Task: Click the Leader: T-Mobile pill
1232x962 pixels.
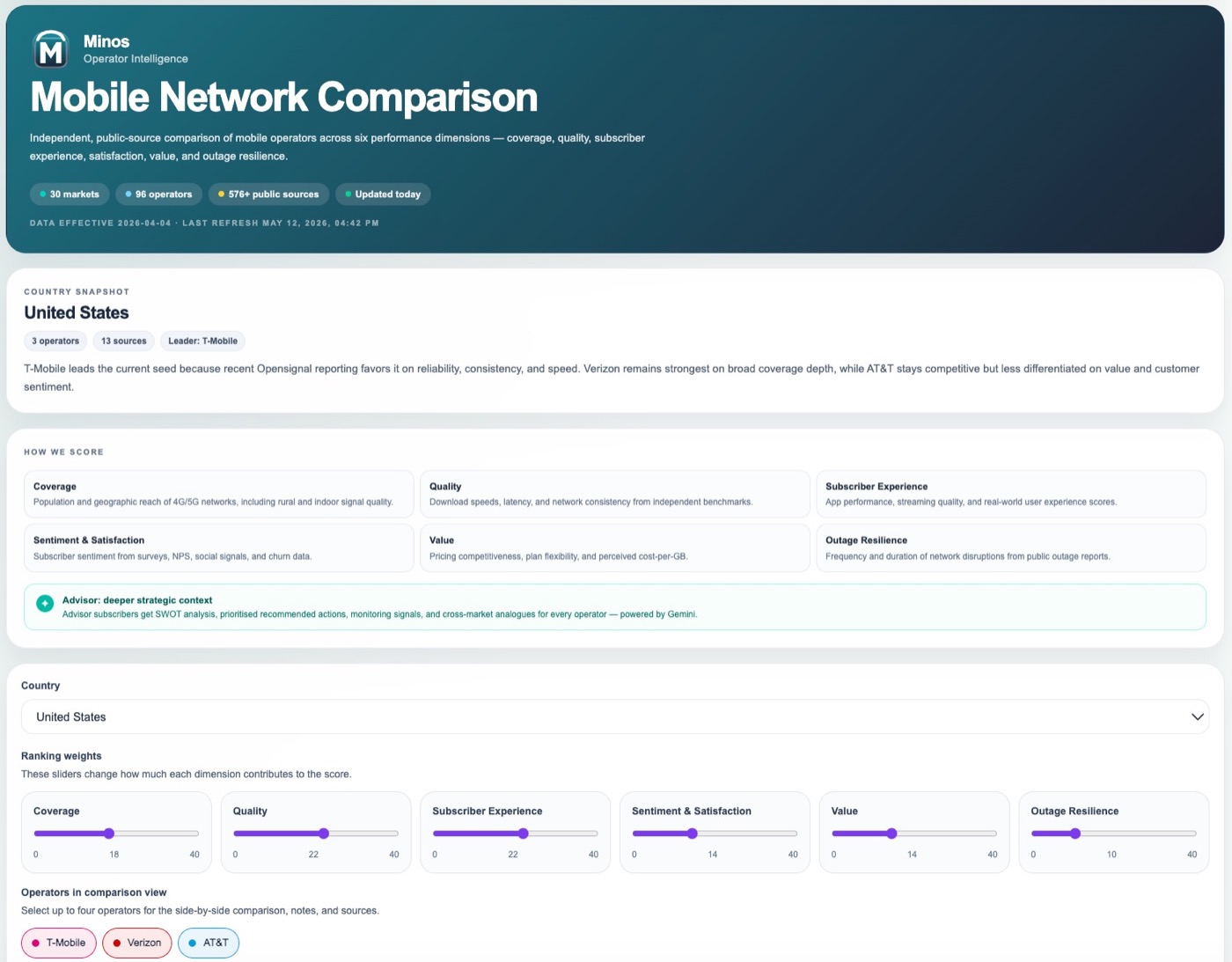Action: (203, 341)
